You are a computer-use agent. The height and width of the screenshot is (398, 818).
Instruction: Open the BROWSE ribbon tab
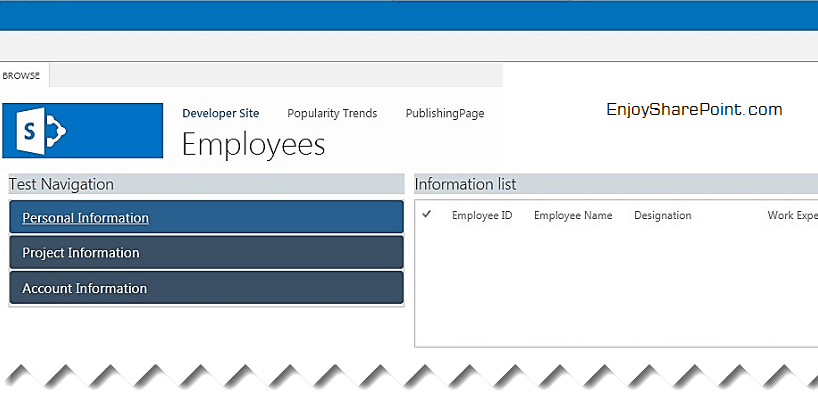point(21,76)
